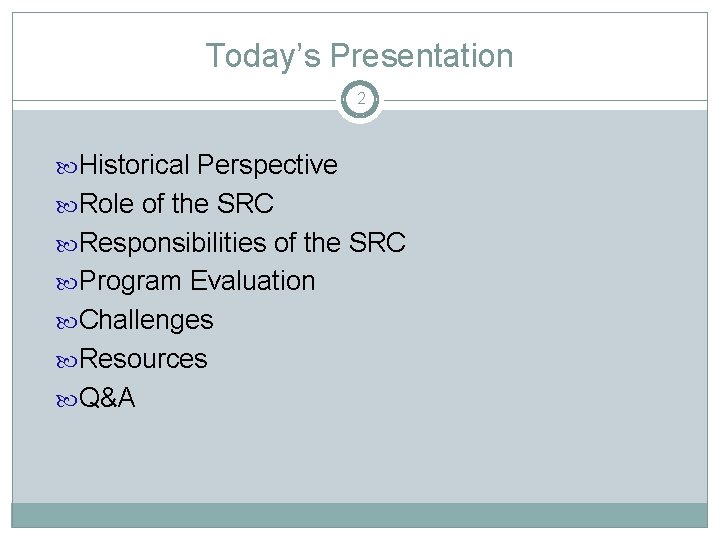Click the word SRC in Responsibilities line
720x540 pixels.
pyautogui.click(x=377, y=242)
